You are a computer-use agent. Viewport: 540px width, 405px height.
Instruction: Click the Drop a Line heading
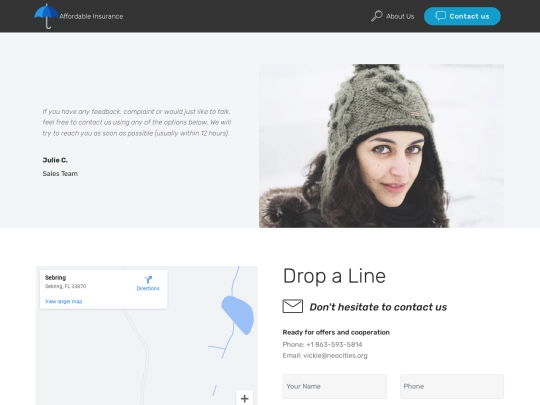click(x=334, y=276)
